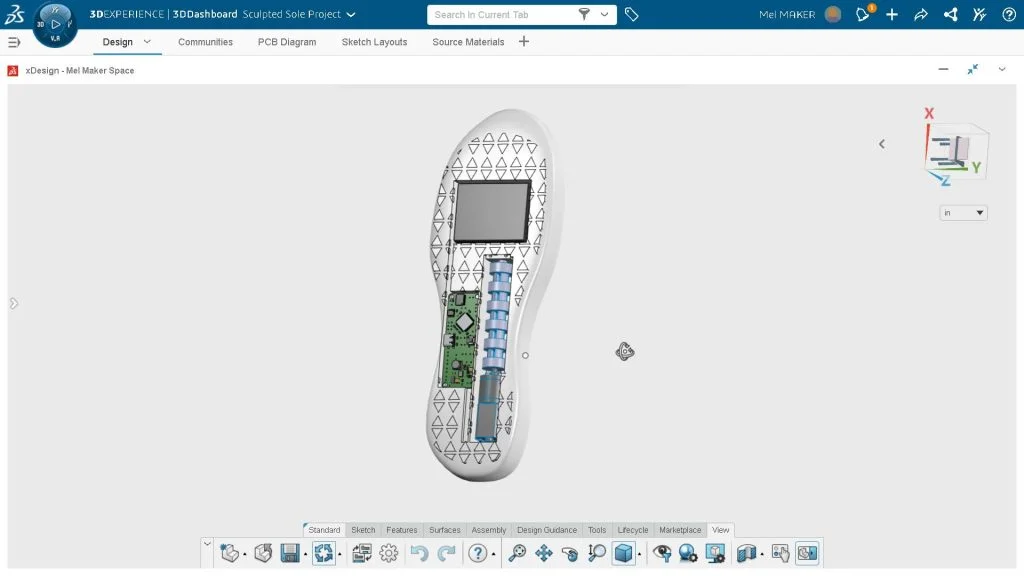Open Mel MAKER profile avatar

click(833, 14)
